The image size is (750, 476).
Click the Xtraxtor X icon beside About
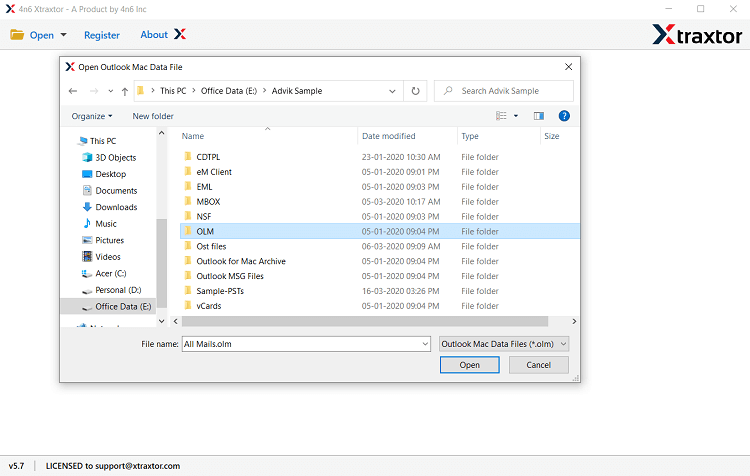pos(180,34)
